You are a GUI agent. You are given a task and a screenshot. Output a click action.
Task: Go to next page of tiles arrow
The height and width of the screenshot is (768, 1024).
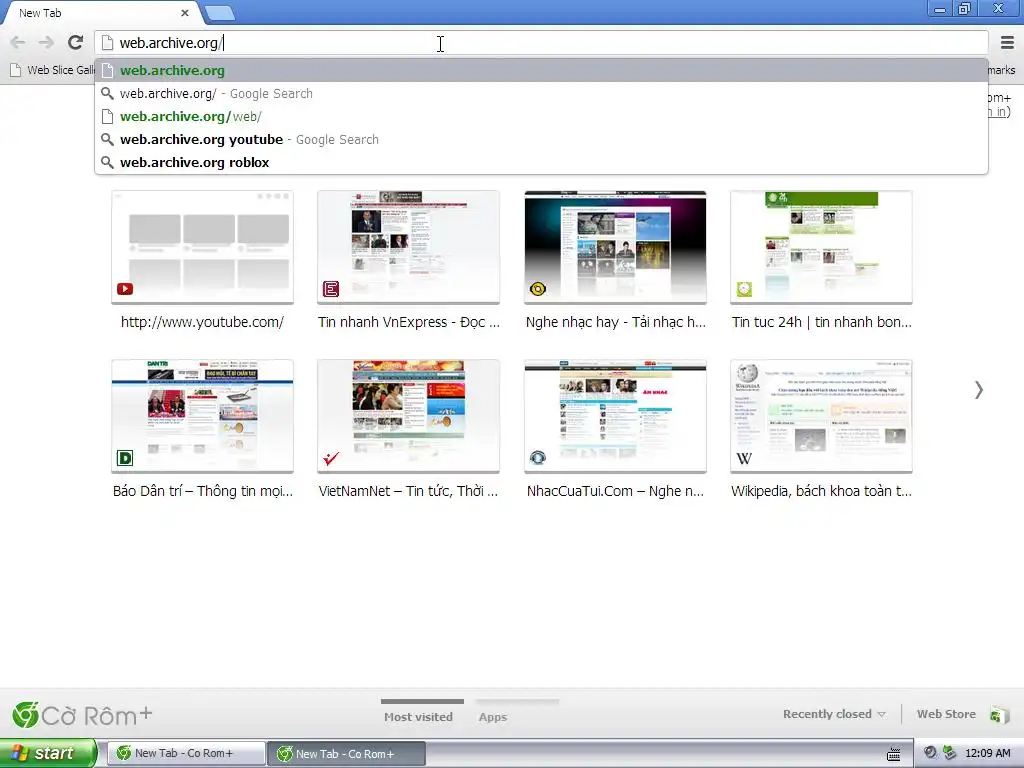click(x=978, y=390)
